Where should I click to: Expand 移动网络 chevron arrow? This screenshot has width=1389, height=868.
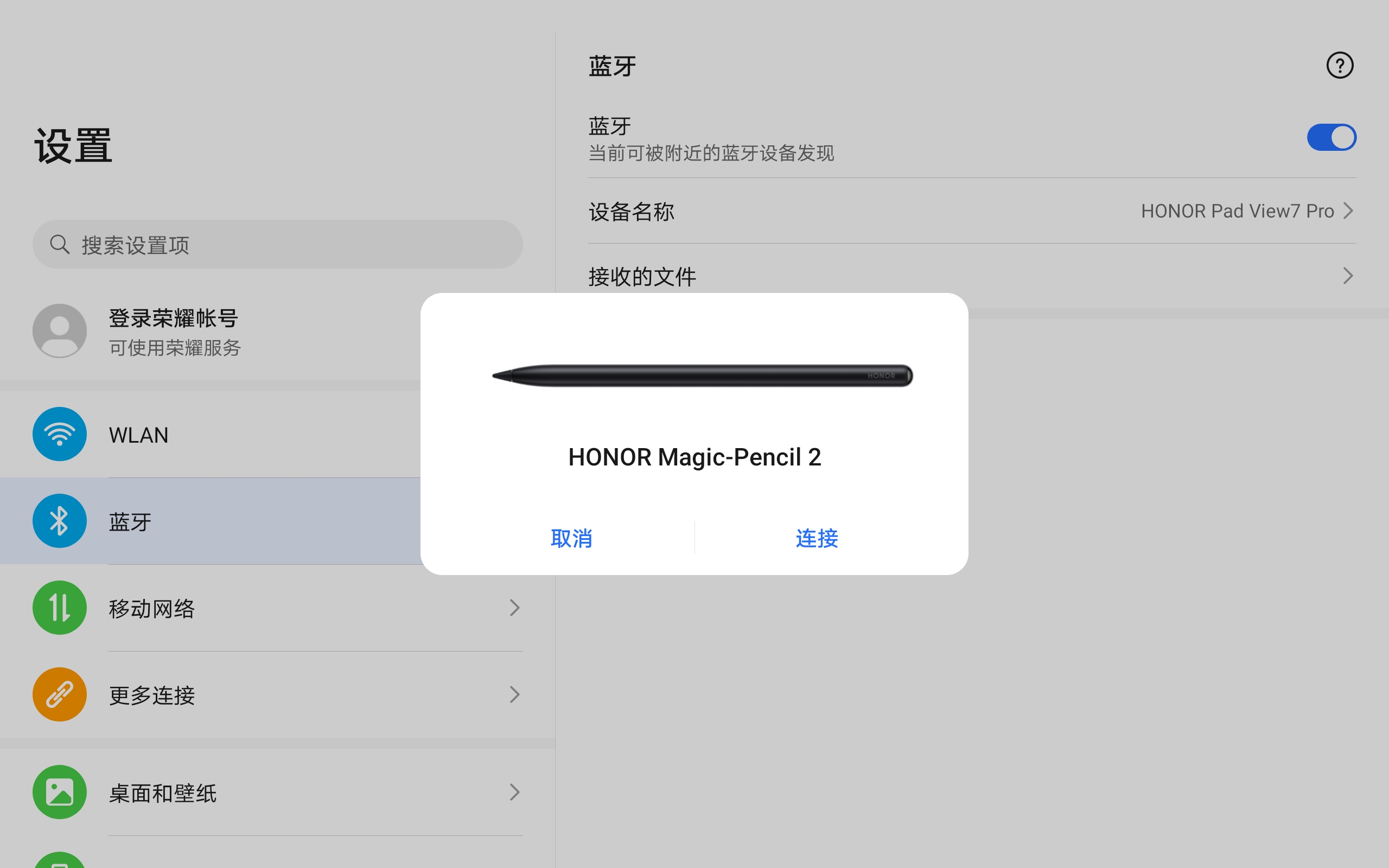point(515,608)
